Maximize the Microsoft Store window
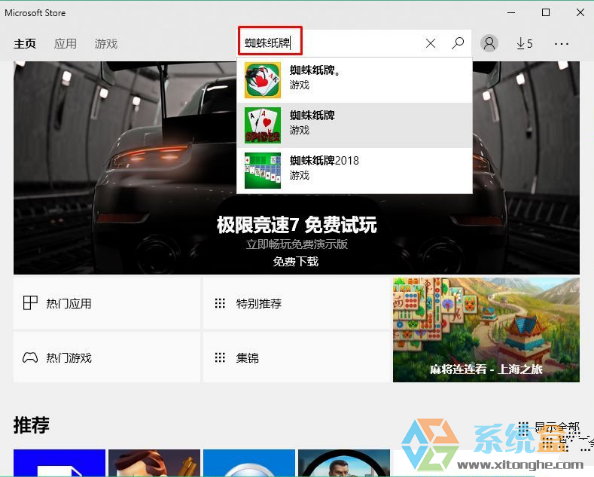The width and height of the screenshot is (594, 477). tap(546, 13)
